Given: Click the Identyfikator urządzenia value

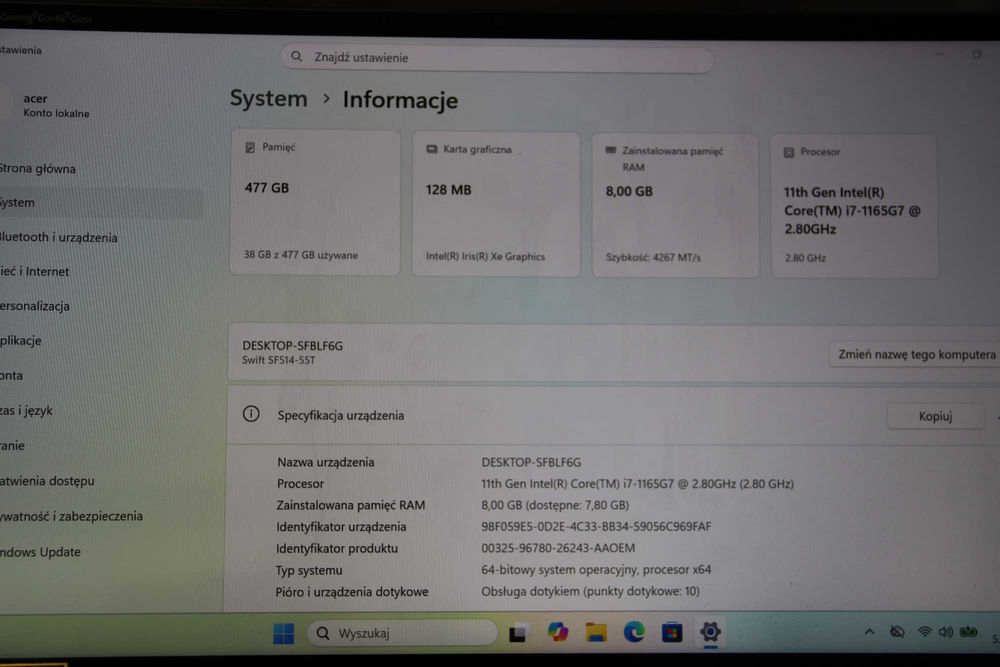Looking at the screenshot, I should tap(596, 527).
